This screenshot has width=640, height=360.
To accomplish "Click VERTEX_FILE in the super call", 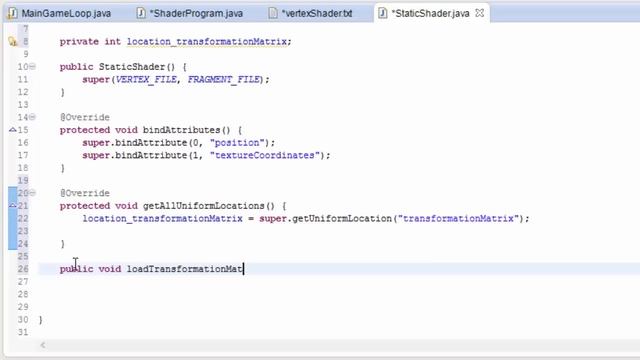I will 147,79.
